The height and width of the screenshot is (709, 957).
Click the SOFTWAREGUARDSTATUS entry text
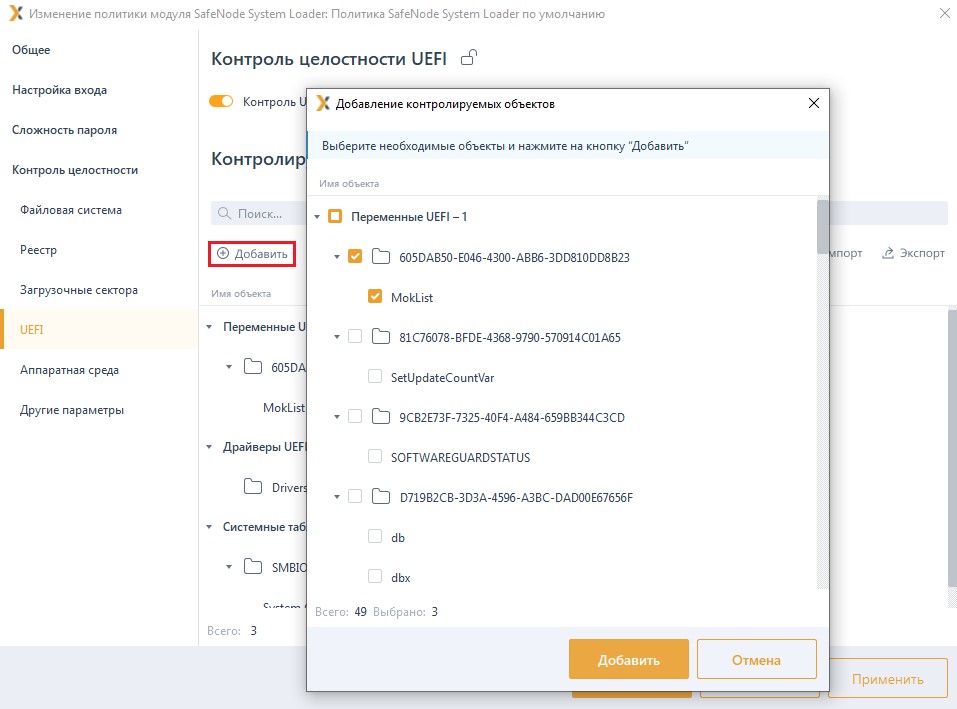click(460, 457)
